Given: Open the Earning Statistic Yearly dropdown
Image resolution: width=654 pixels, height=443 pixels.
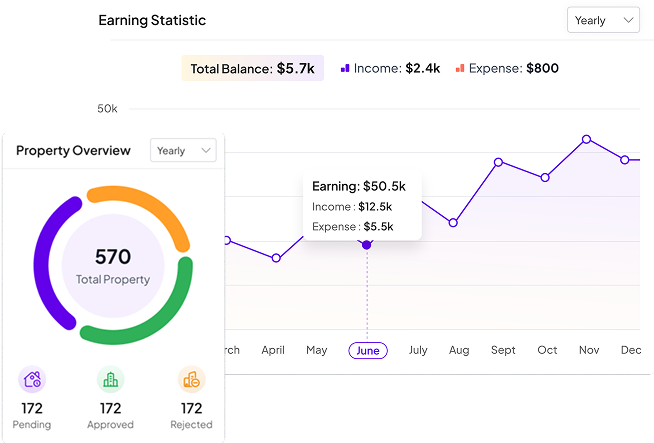Looking at the screenshot, I should click(603, 20).
